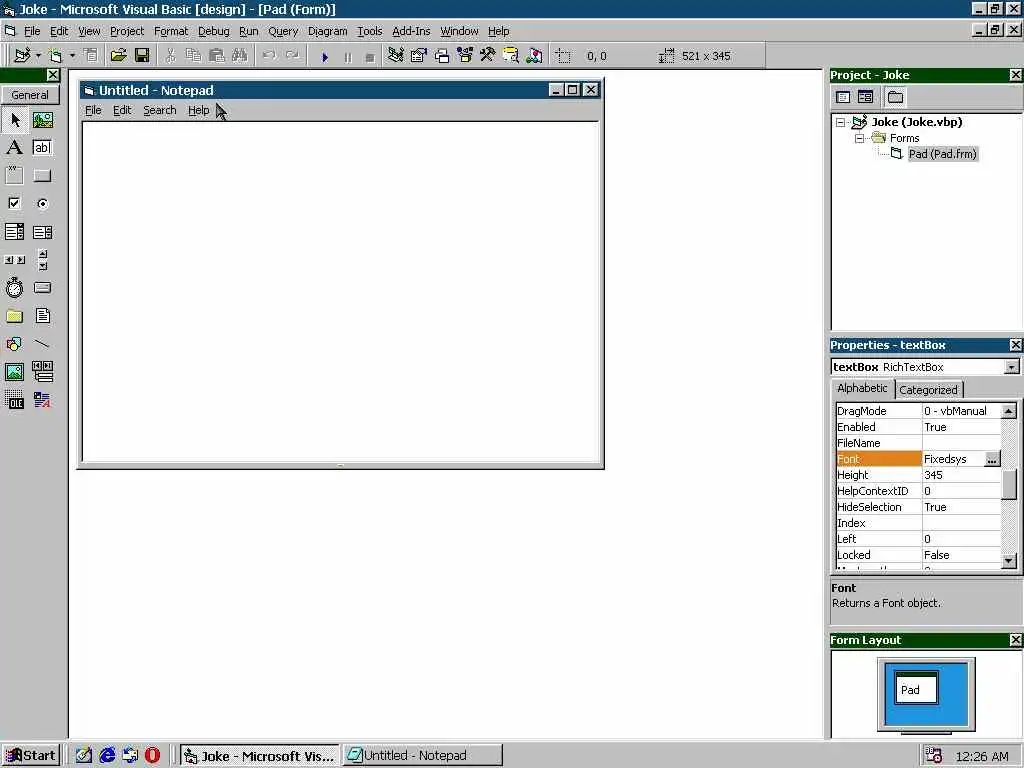Select the OptionButton control tool
The height and width of the screenshot is (768, 1024).
pyautogui.click(x=42, y=203)
